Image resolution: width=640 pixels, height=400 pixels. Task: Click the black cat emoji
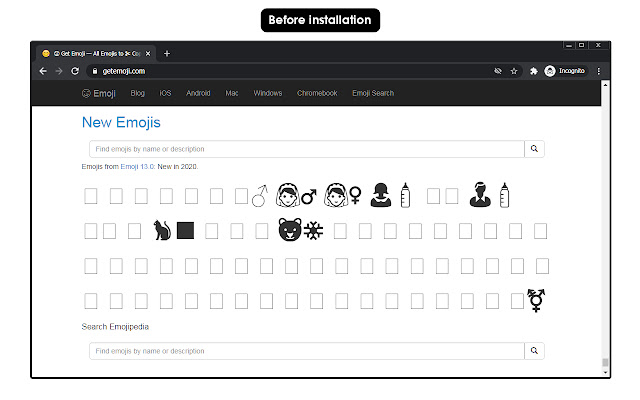click(162, 230)
